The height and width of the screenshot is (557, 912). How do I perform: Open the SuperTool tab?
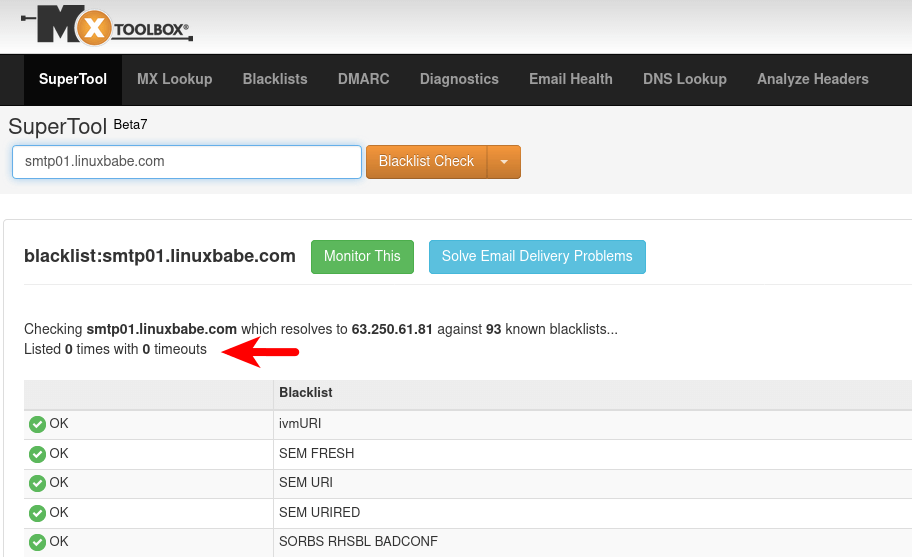(72, 79)
